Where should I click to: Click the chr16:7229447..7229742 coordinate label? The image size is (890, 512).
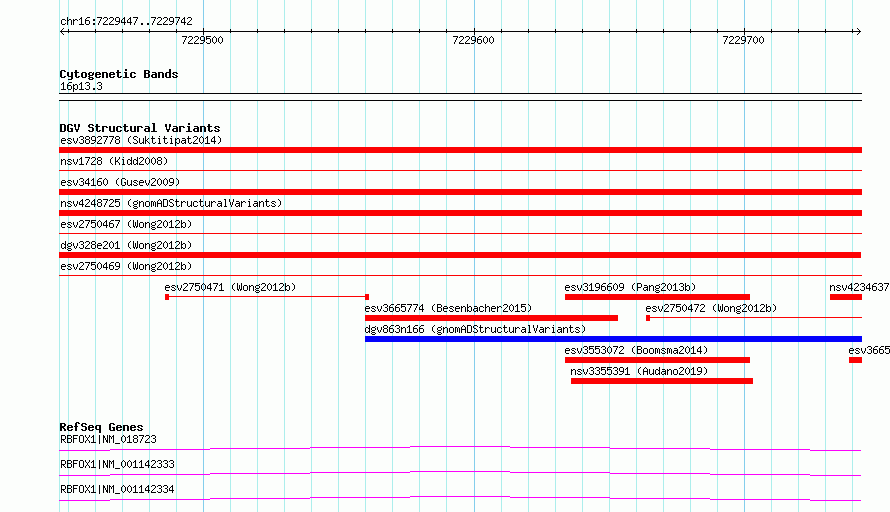point(126,21)
